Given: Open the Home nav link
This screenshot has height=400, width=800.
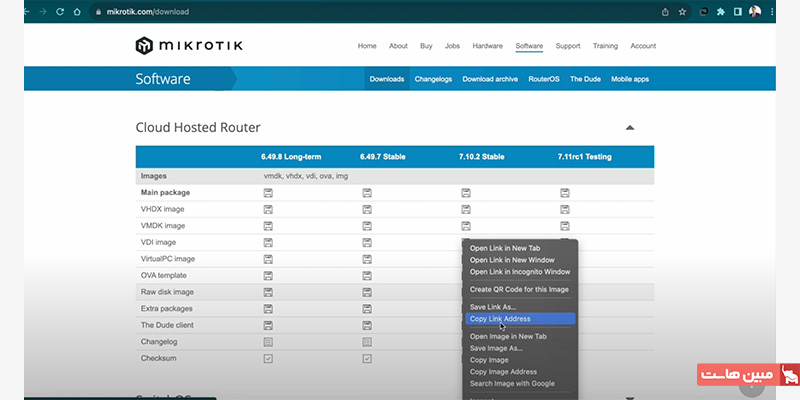Looking at the screenshot, I should point(367,46).
